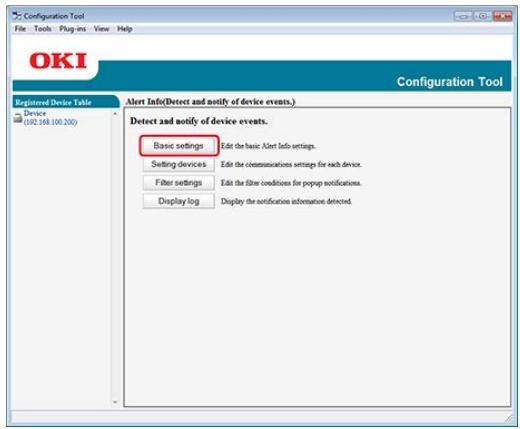Image resolution: width=520 pixels, height=429 pixels.
Task: Open the Help menu
Action: click(x=125, y=29)
